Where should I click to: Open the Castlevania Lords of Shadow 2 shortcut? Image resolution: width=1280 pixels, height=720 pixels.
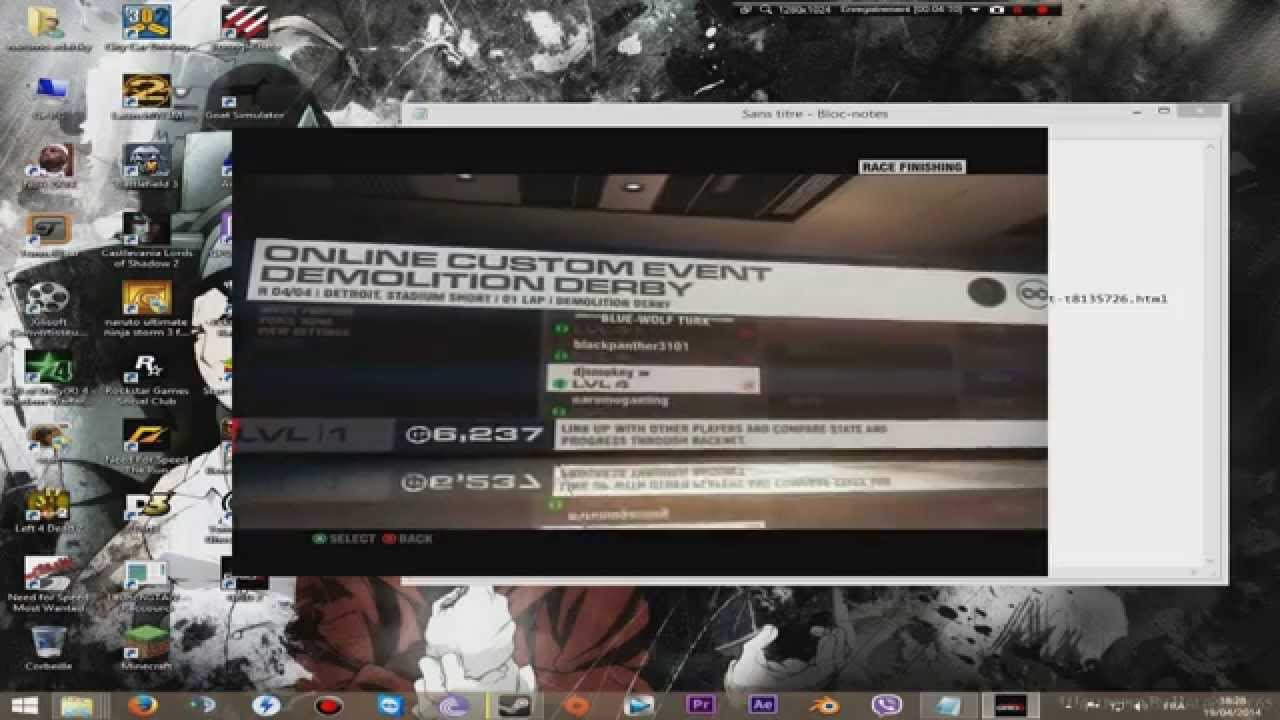(147, 239)
